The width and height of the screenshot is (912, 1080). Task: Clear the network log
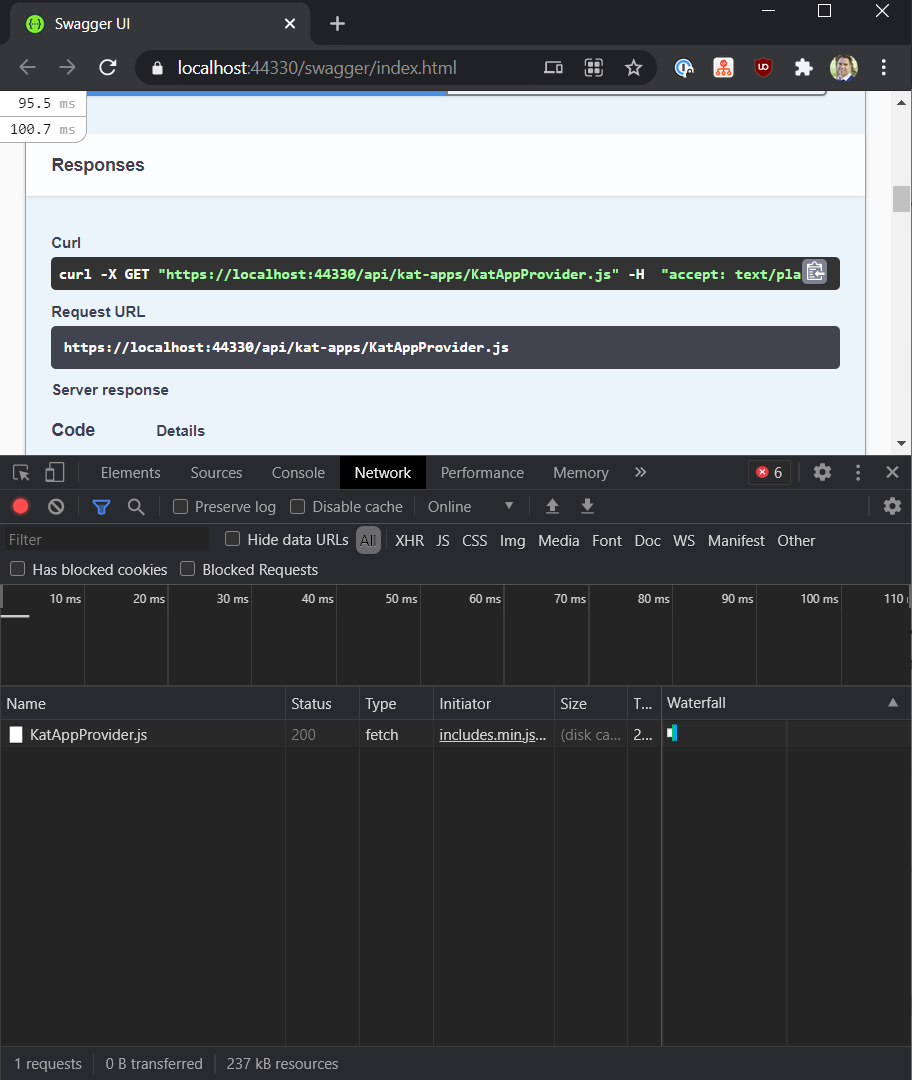coord(56,507)
